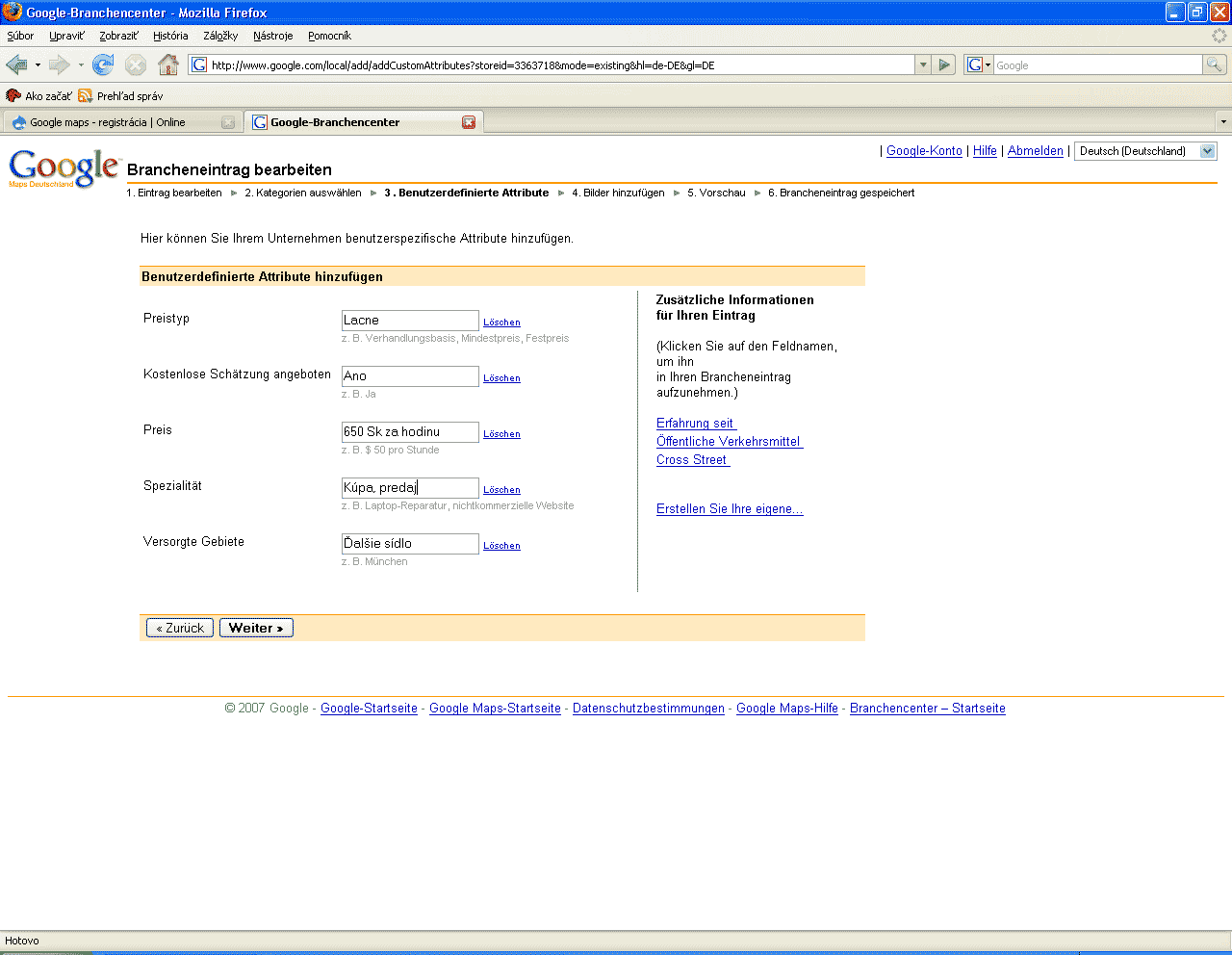Open Datenschutzbestimmungen footer link
This screenshot has width=1232, height=955.
(649, 709)
